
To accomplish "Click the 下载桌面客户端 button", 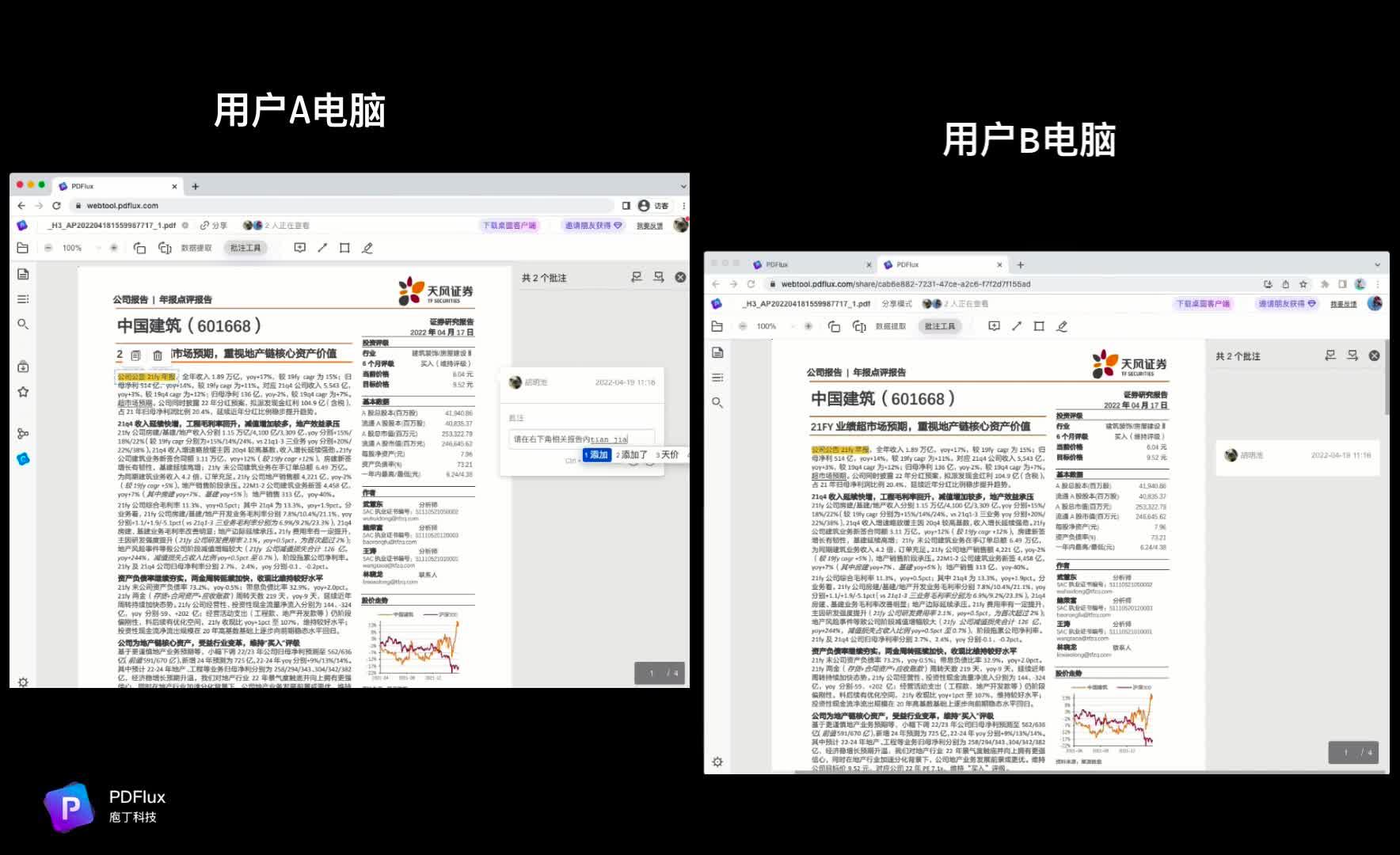I will tap(509, 225).
